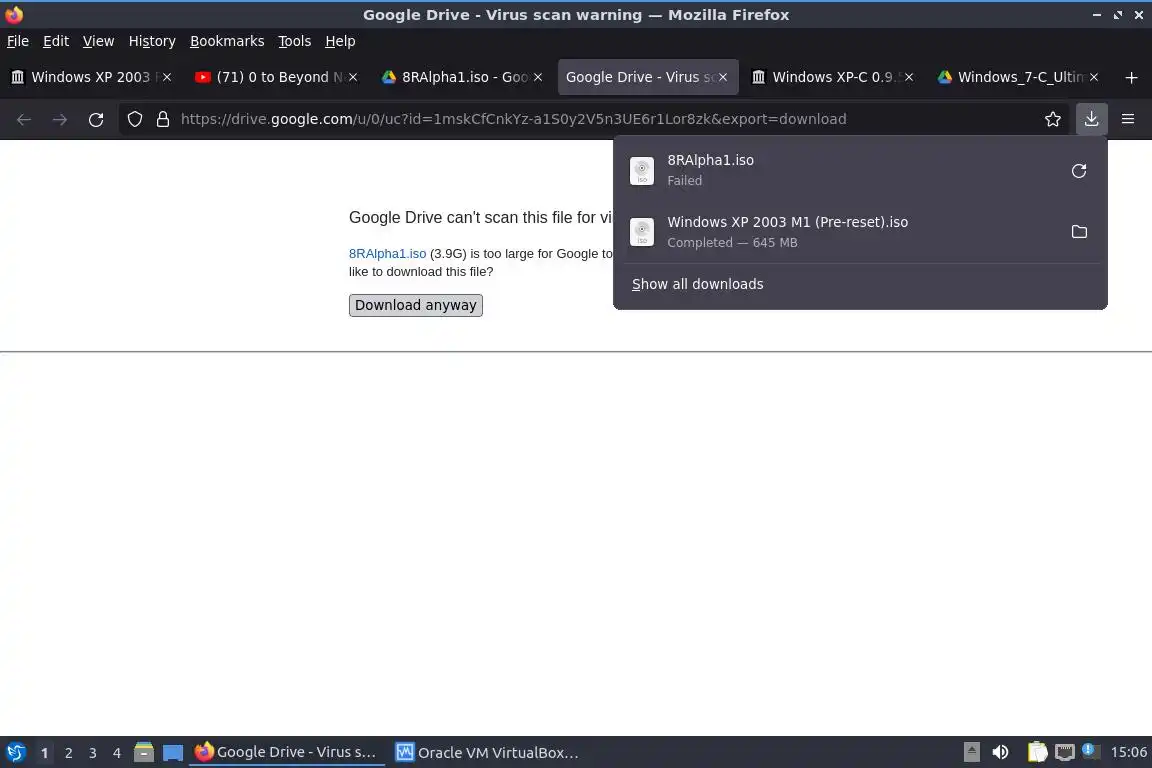Go forward one page
Viewport: 1152px width, 768px height.
click(60, 119)
